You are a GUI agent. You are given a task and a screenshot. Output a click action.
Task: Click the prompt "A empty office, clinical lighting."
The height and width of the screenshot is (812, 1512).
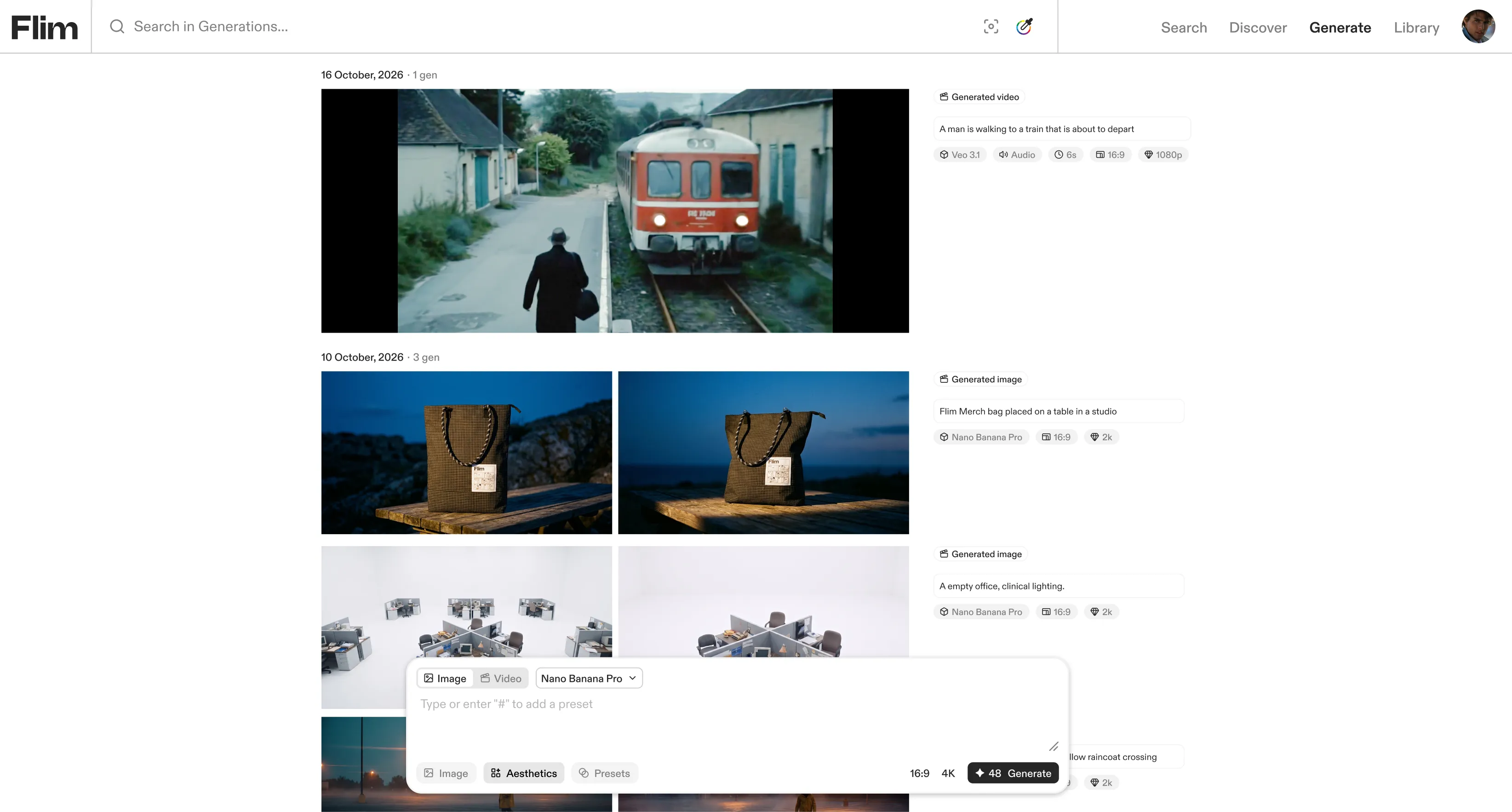pyautogui.click(x=1058, y=587)
